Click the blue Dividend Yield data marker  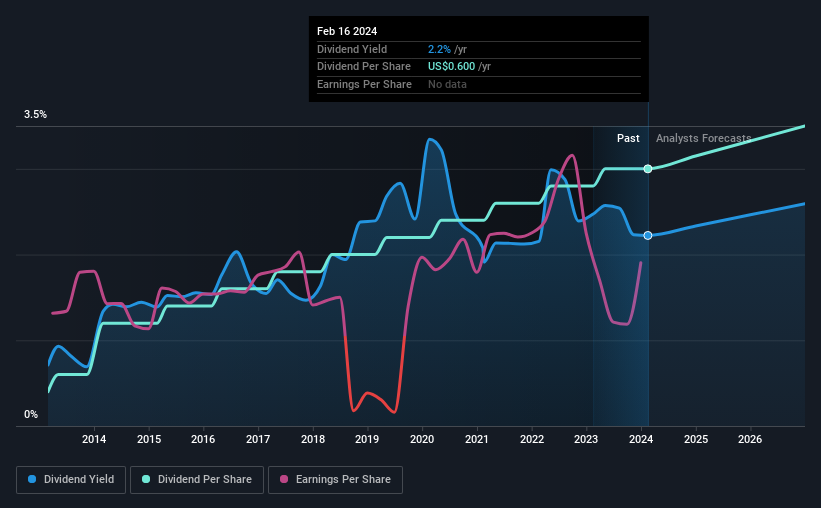click(x=648, y=235)
